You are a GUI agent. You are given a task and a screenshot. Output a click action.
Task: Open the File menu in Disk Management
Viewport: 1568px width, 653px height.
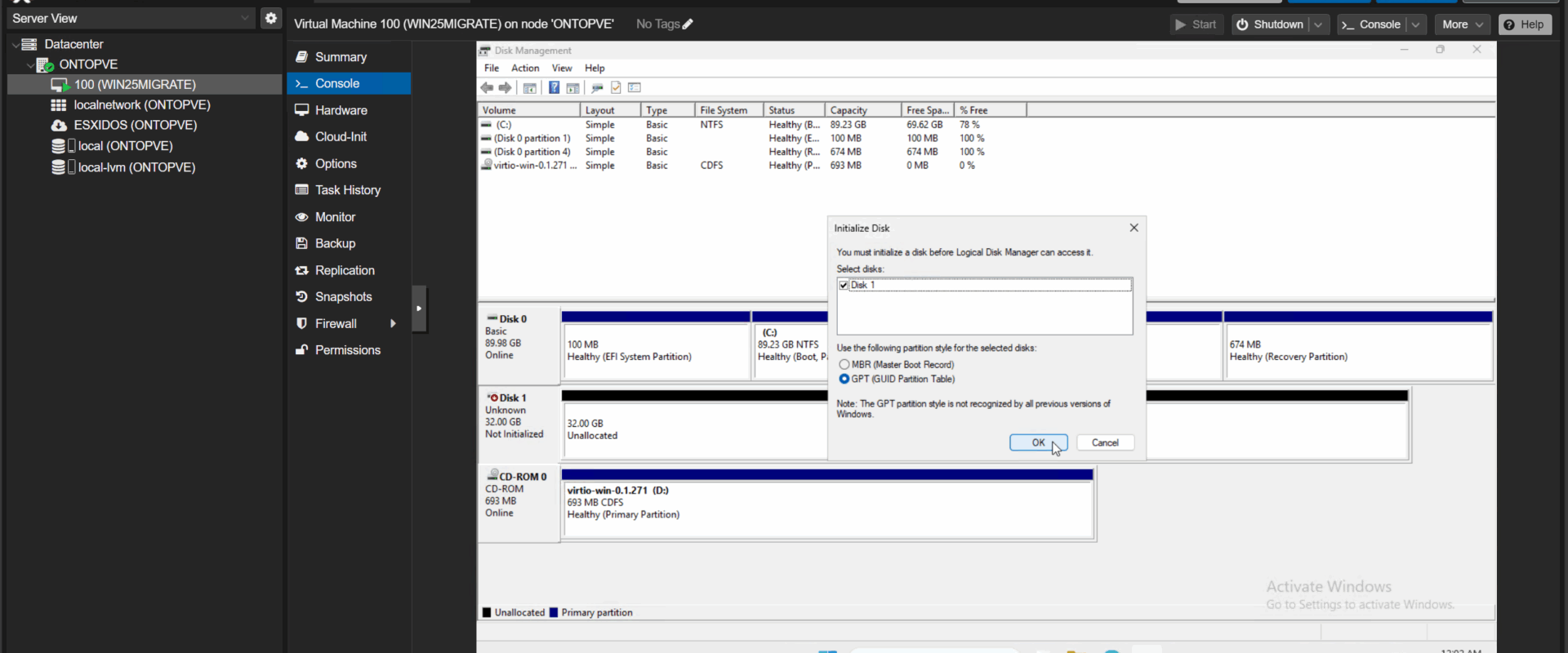(x=492, y=69)
